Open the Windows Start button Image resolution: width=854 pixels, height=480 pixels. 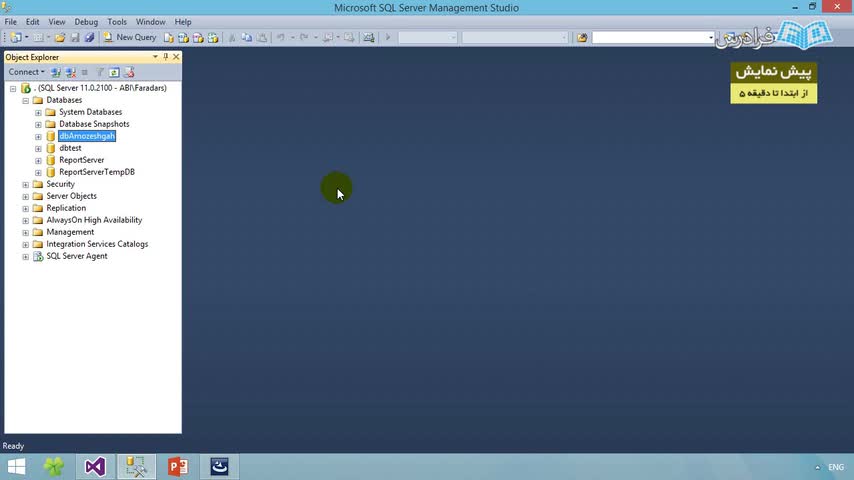point(16,467)
